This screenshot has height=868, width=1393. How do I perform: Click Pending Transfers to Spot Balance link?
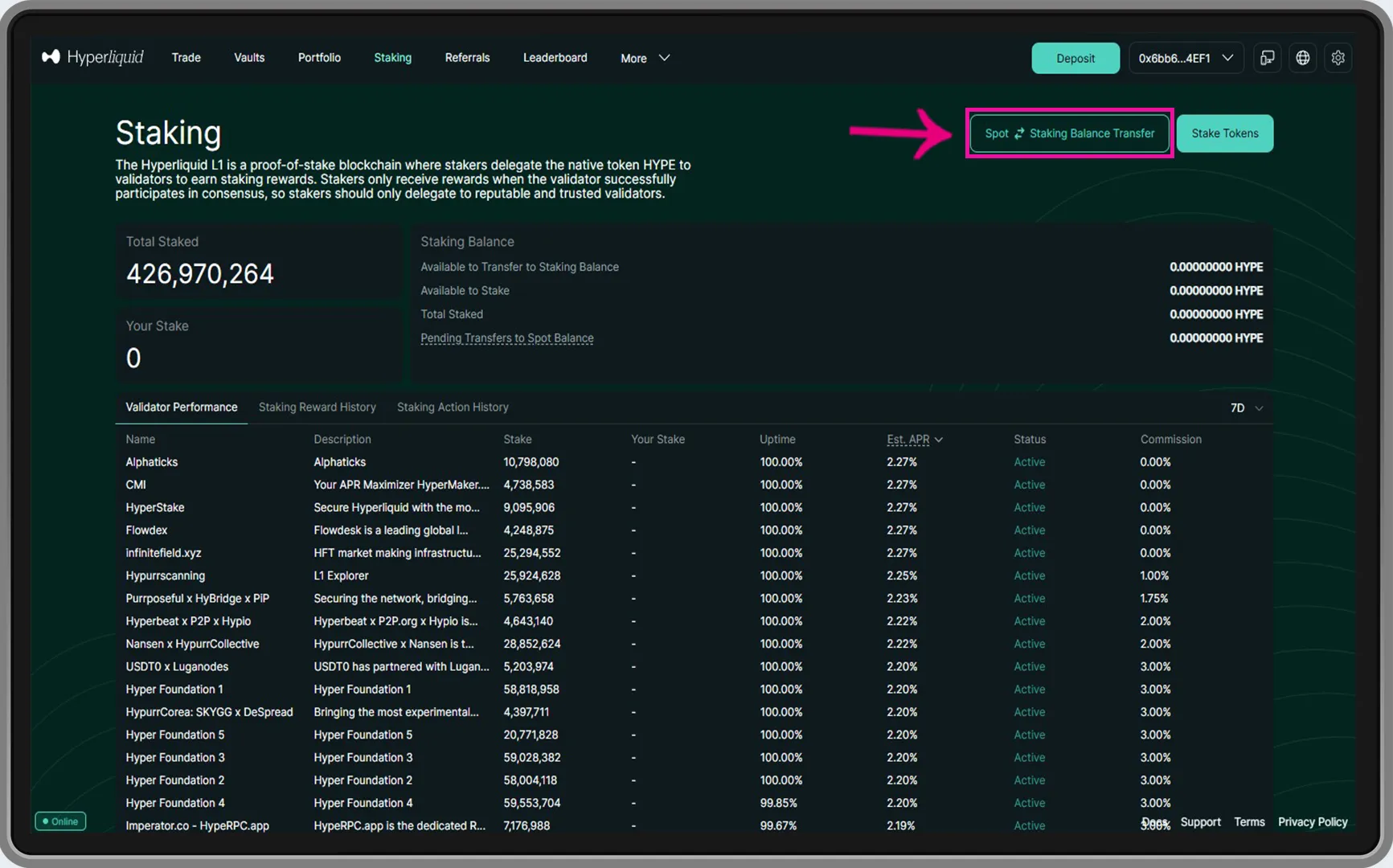click(506, 338)
